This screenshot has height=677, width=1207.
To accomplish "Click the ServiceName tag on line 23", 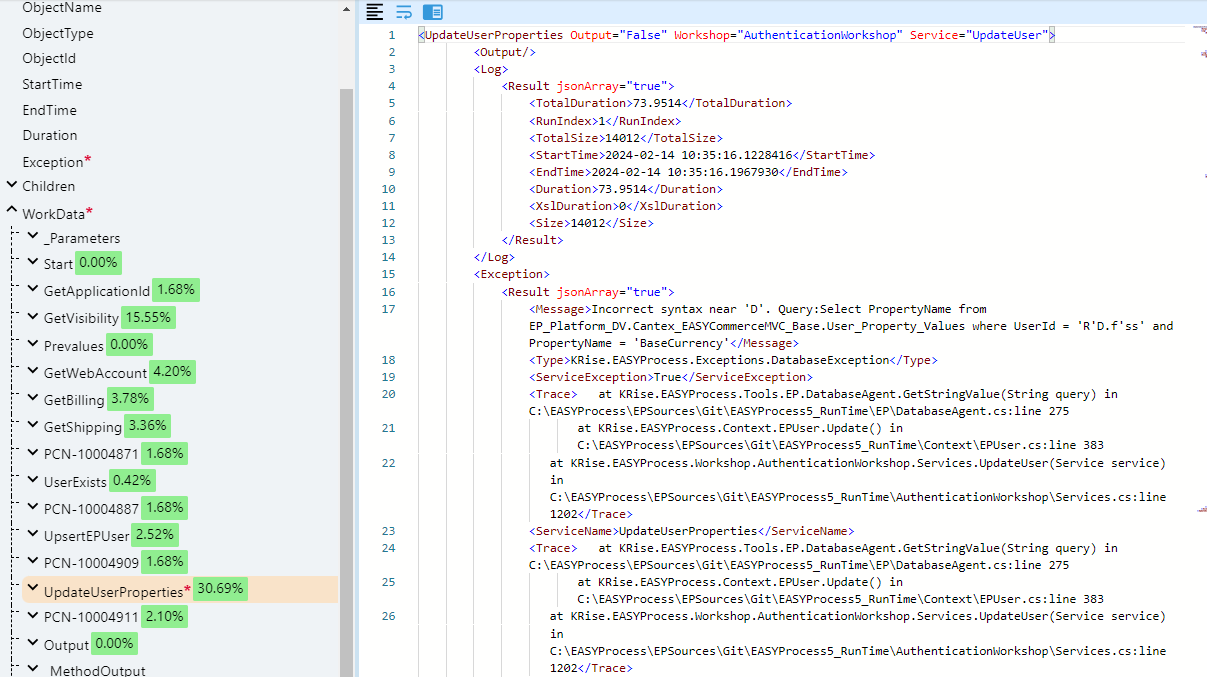I will pos(574,531).
